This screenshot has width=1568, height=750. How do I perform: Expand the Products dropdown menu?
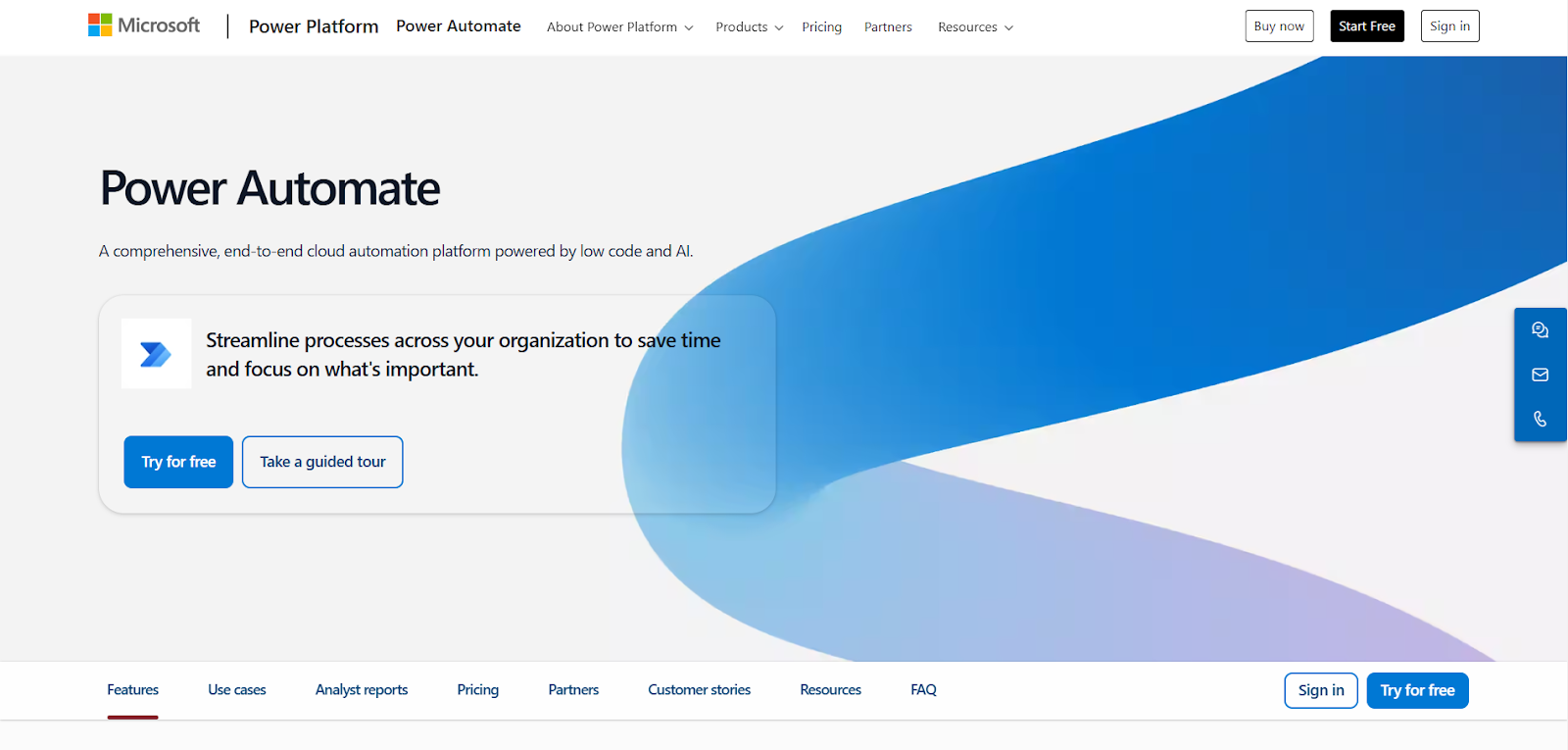(x=750, y=27)
